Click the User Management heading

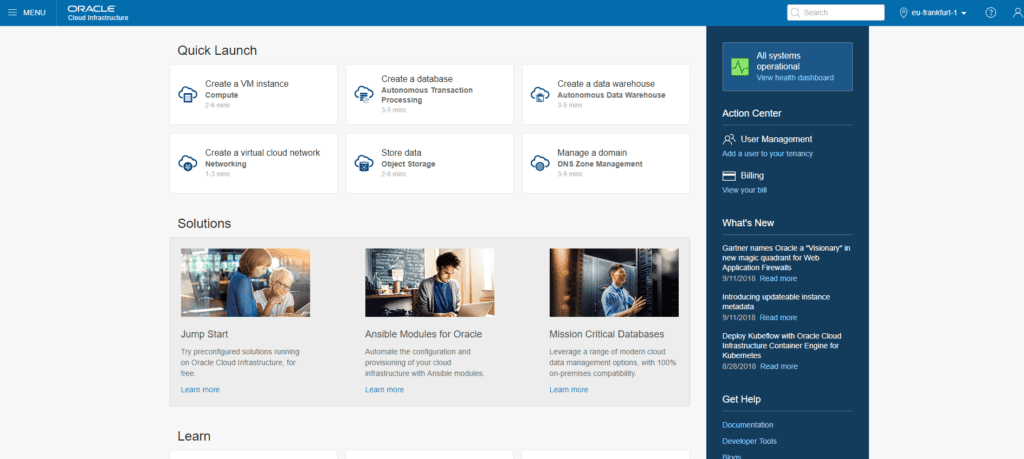[776, 139]
